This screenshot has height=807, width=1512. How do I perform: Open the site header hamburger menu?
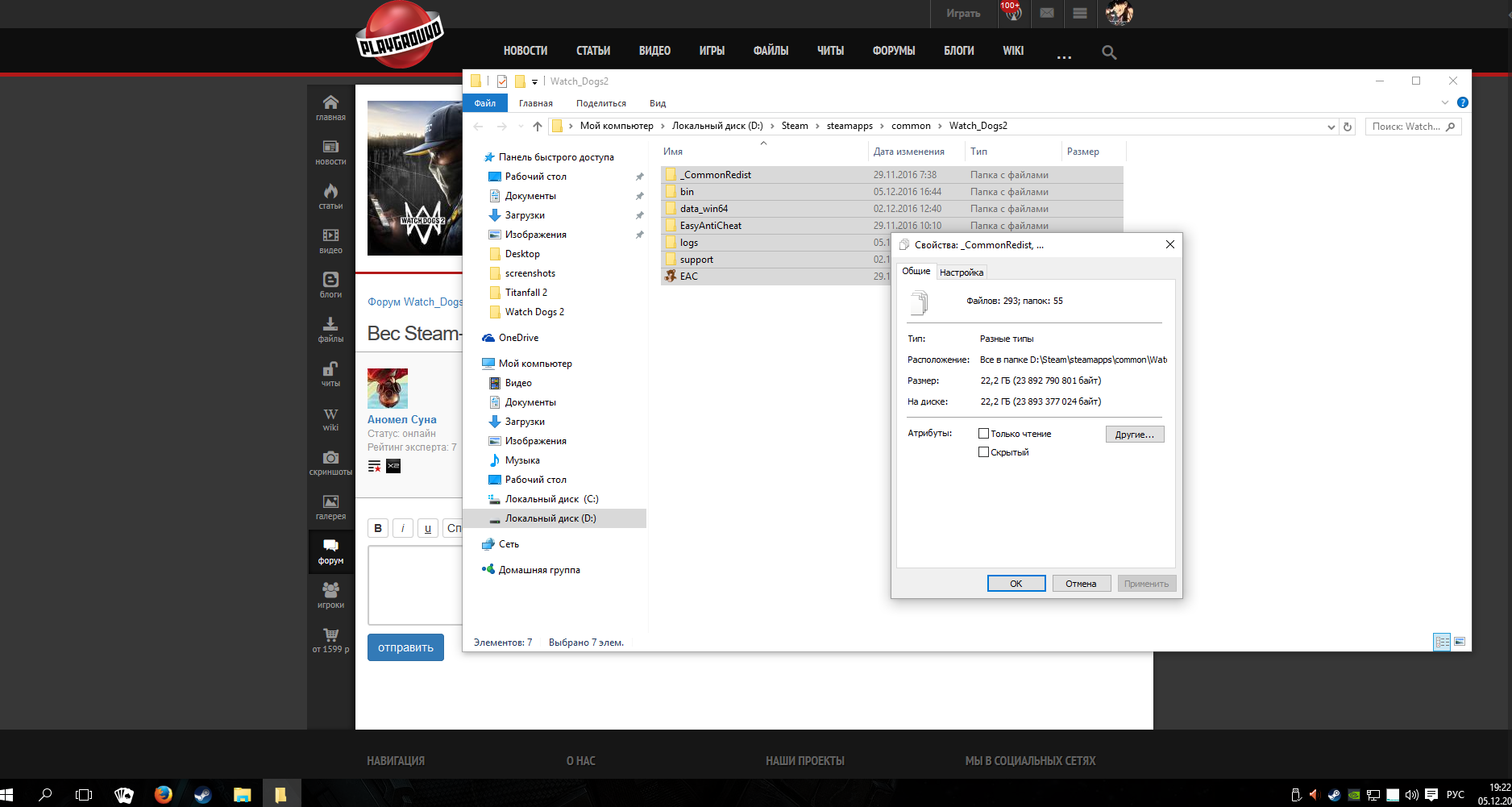(x=1080, y=13)
